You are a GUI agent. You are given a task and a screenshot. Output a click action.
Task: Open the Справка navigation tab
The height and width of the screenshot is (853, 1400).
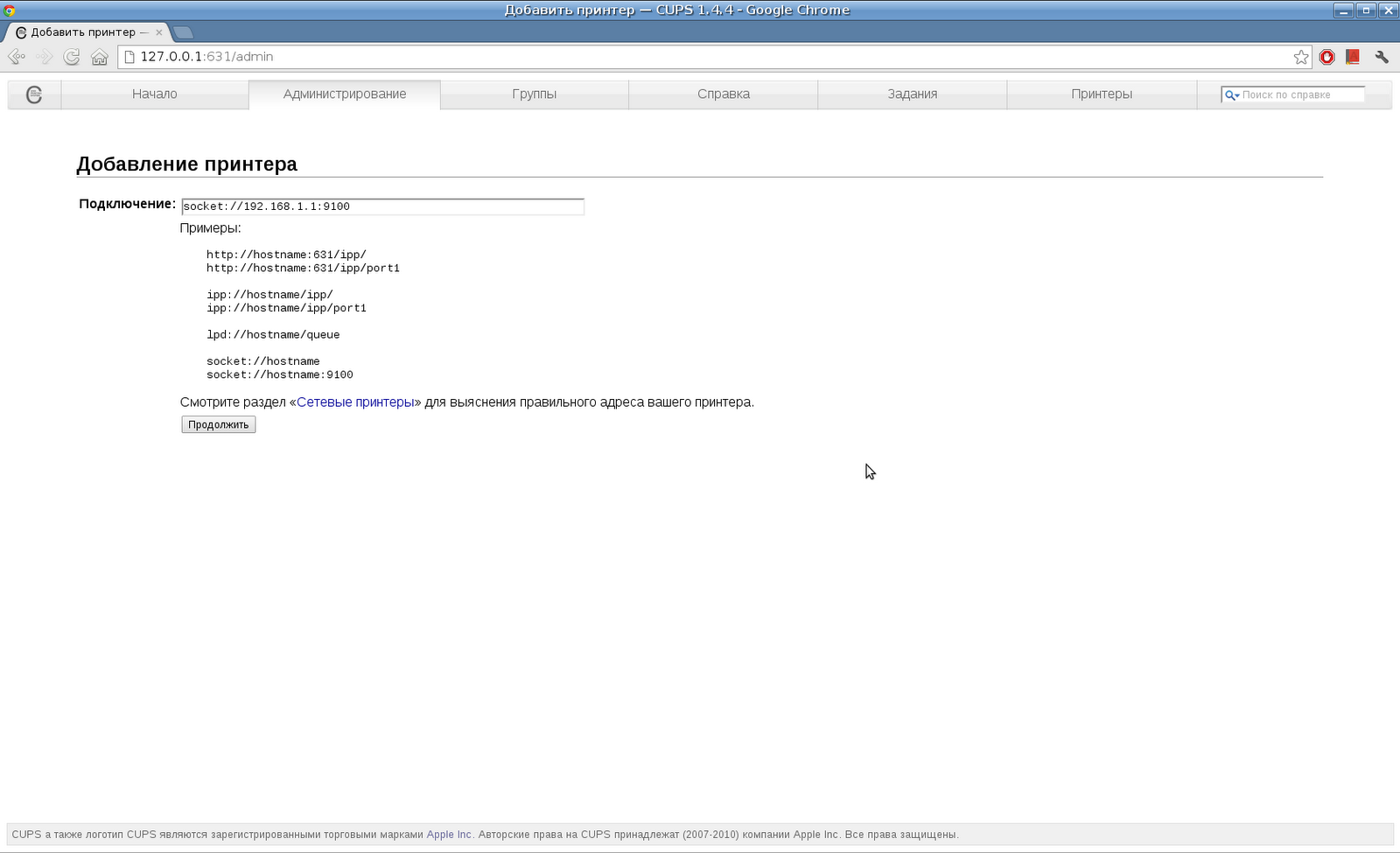click(724, 94)
